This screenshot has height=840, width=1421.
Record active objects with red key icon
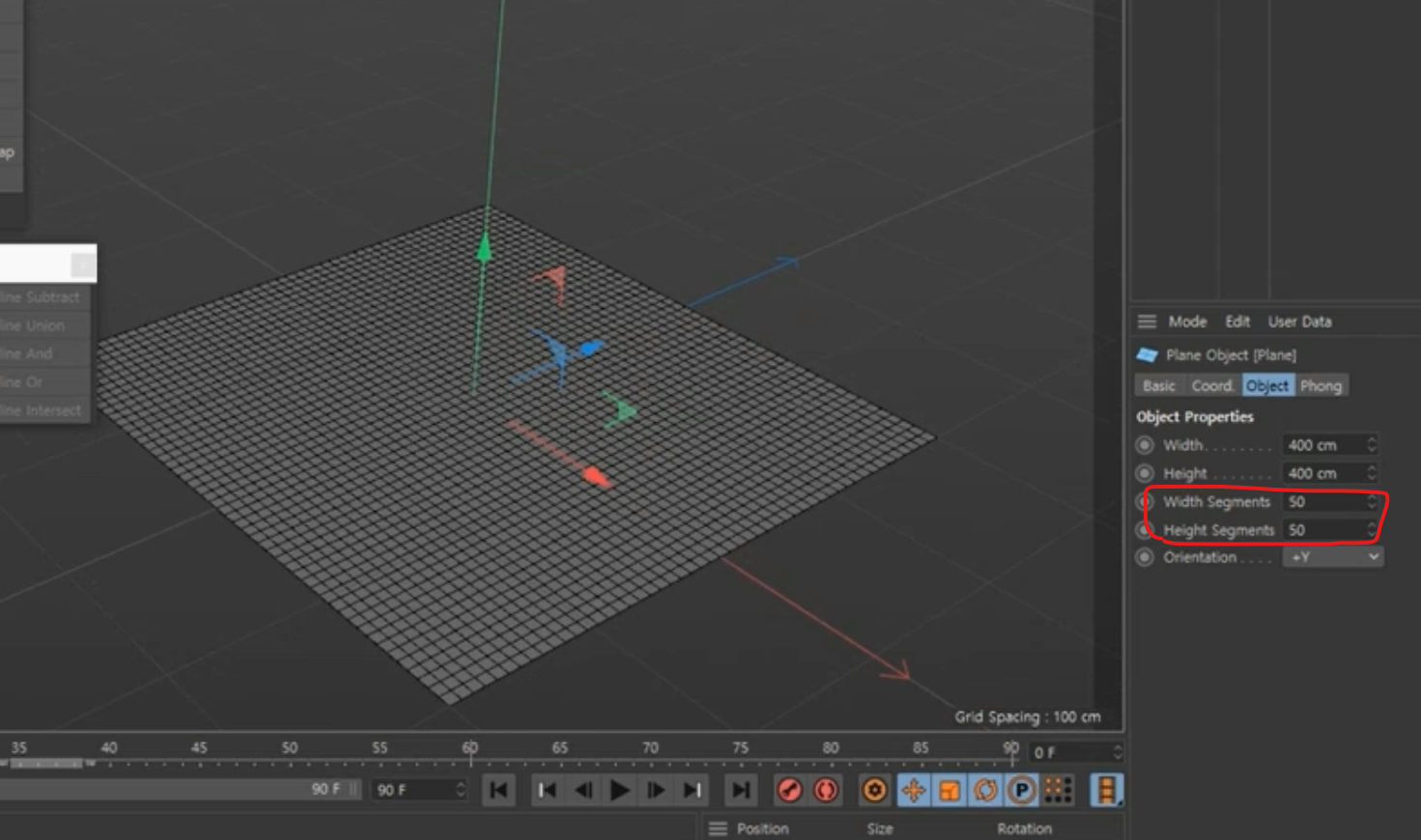[x=789, y=790]
